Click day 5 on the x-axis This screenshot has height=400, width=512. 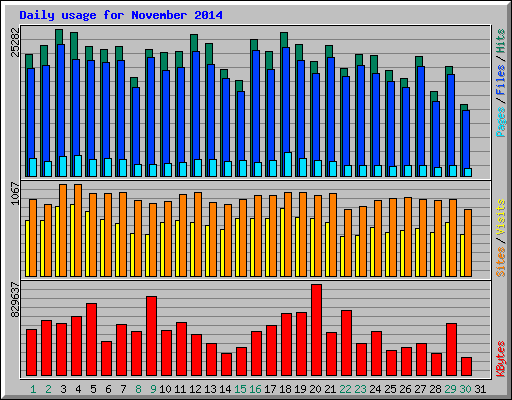coord(93,389)
